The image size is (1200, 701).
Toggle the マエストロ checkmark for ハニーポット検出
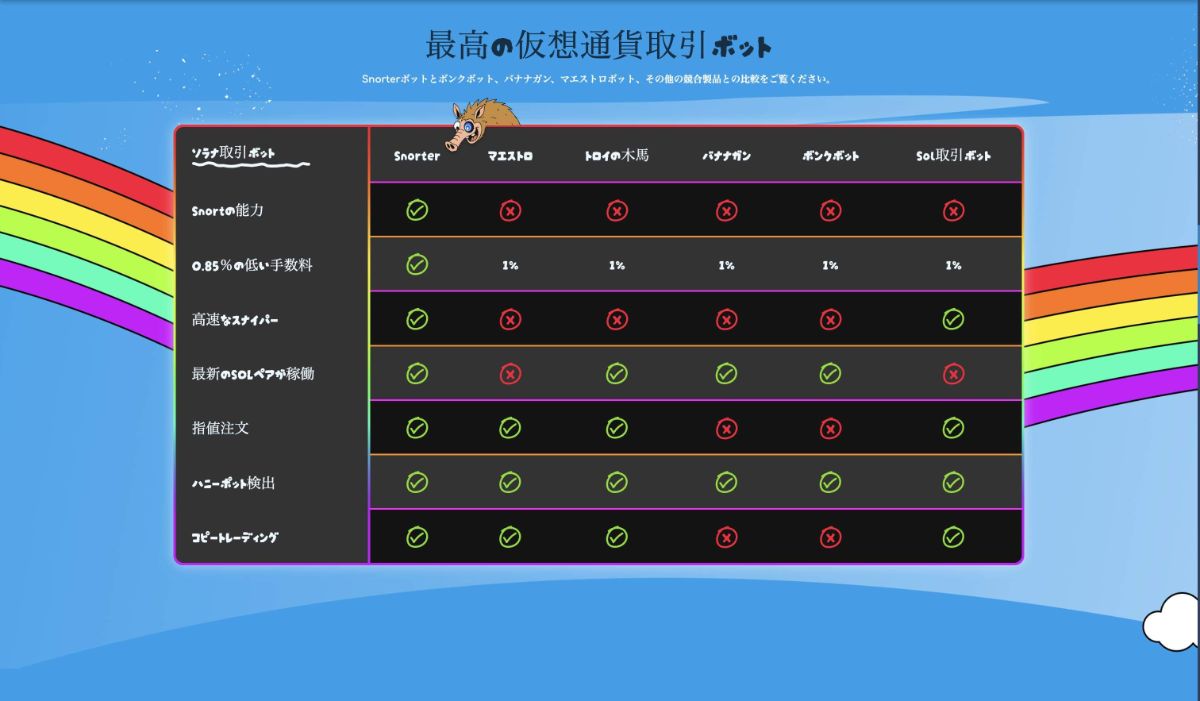512,482
